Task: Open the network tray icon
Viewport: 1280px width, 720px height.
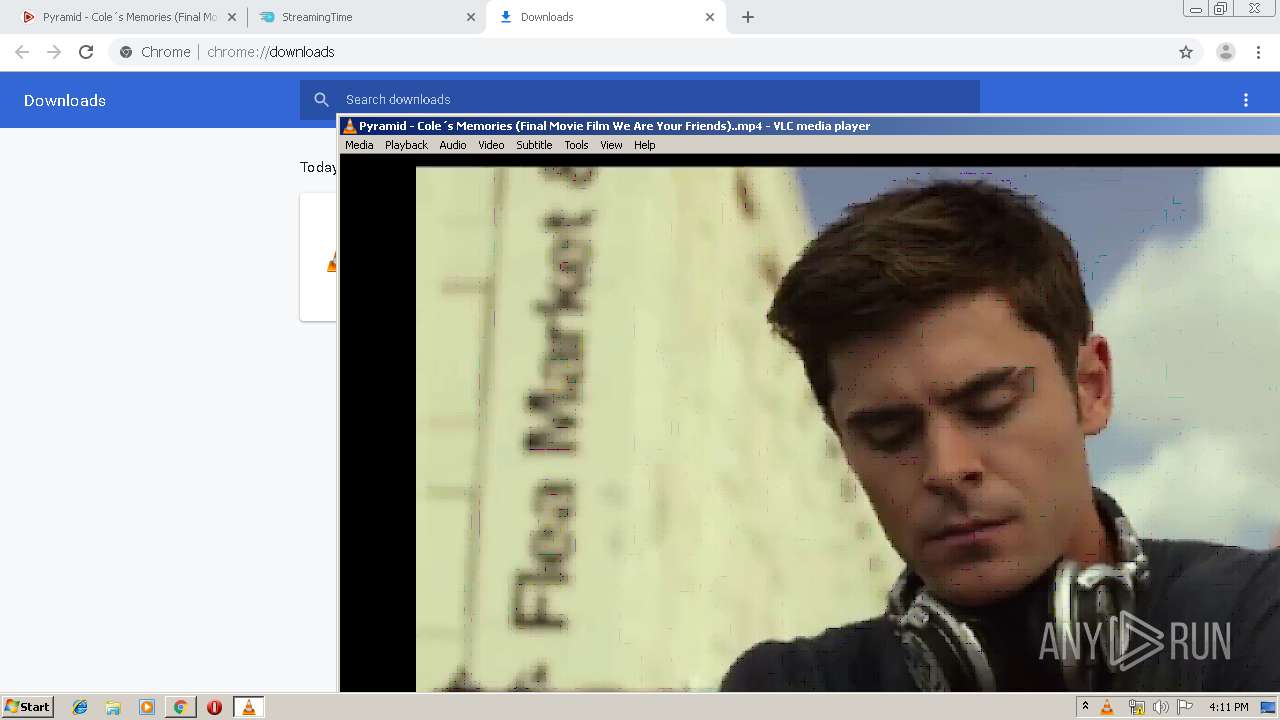Action: (x=1136, y=707)
